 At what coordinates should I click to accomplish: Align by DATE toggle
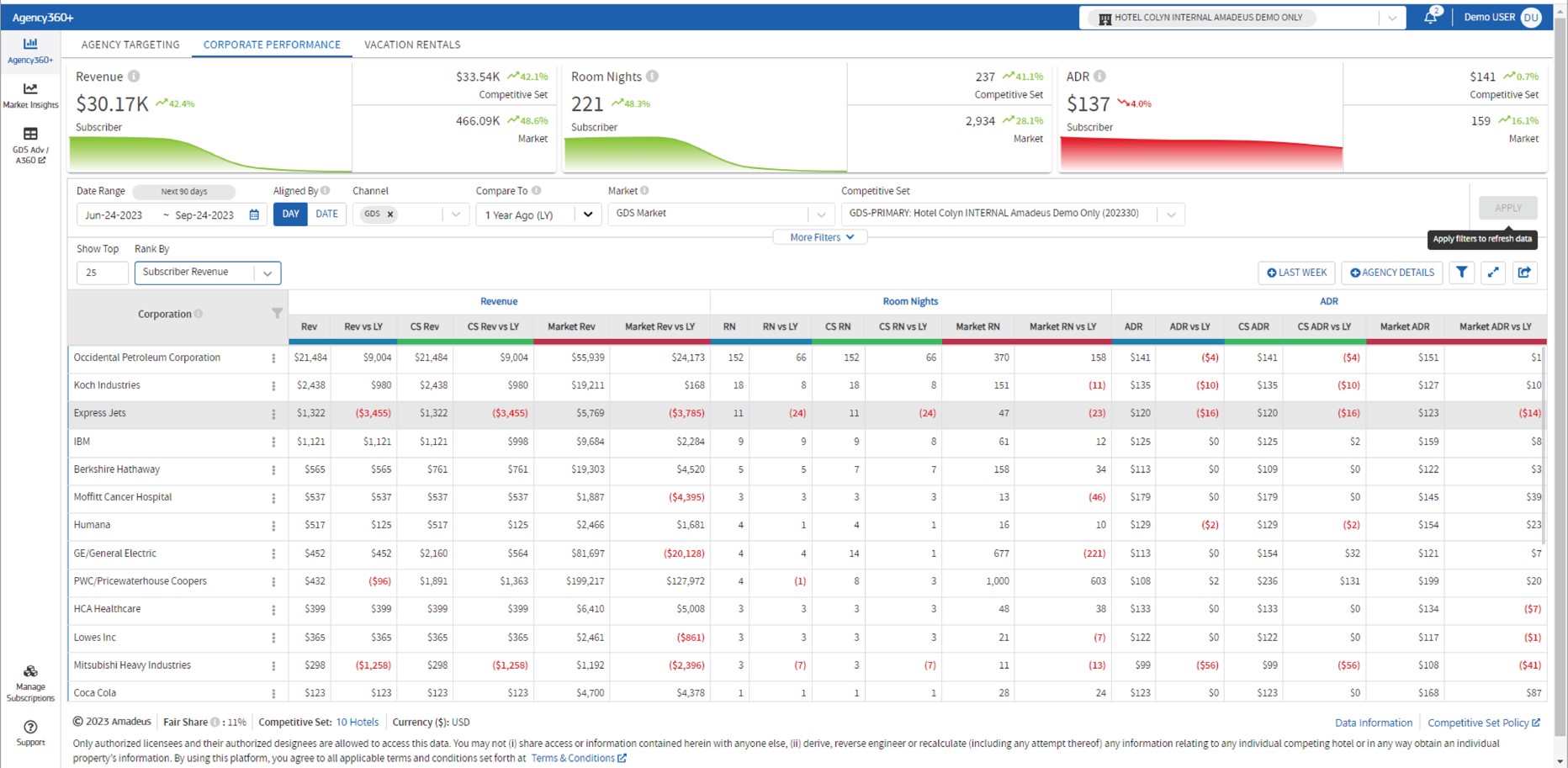click(326, 215)
